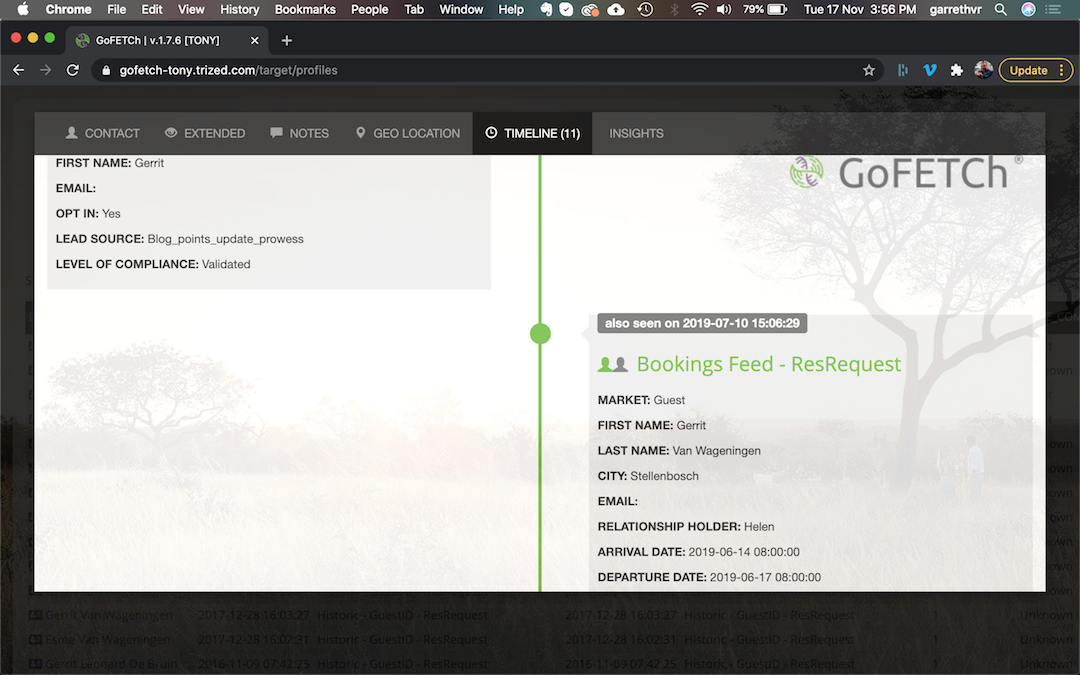Bookmark this page with star icon

coord(869,70)
